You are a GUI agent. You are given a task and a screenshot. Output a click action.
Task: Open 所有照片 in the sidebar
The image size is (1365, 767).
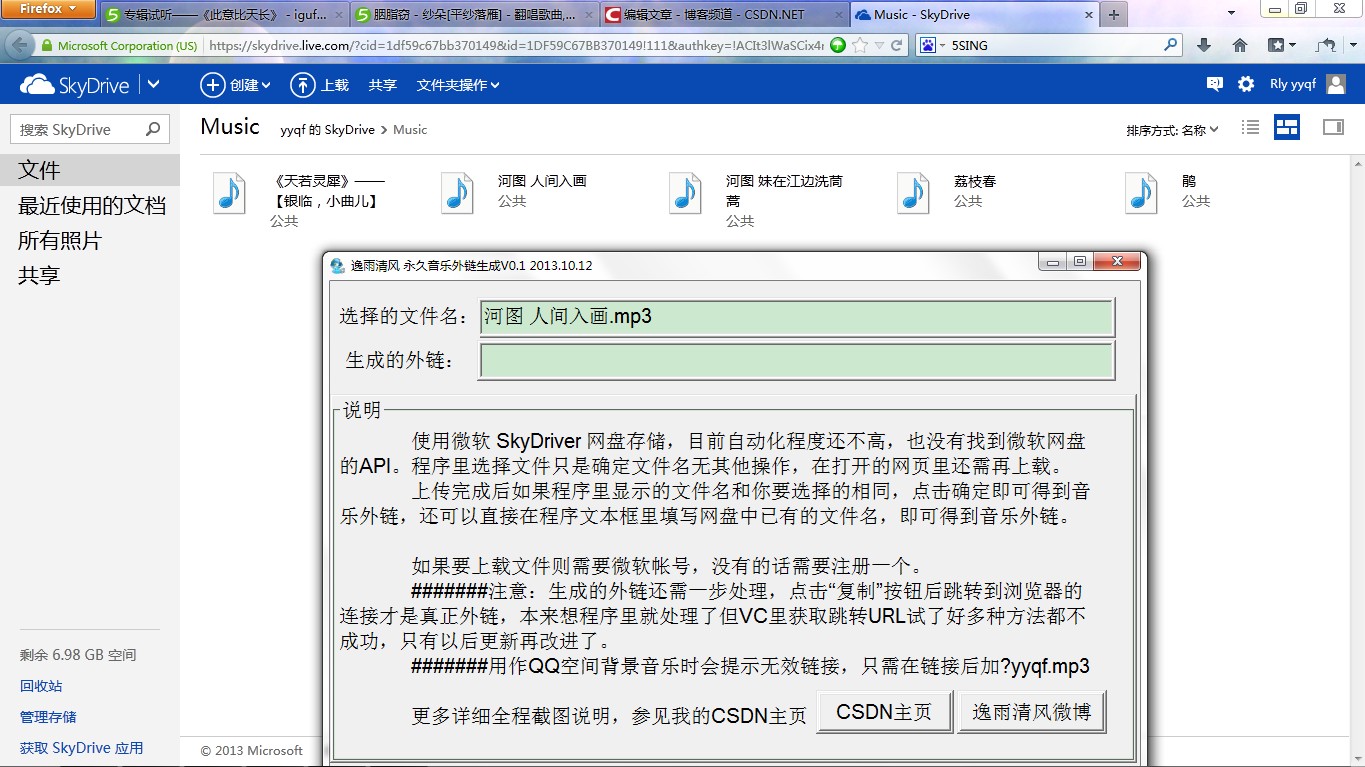(60, 241)
